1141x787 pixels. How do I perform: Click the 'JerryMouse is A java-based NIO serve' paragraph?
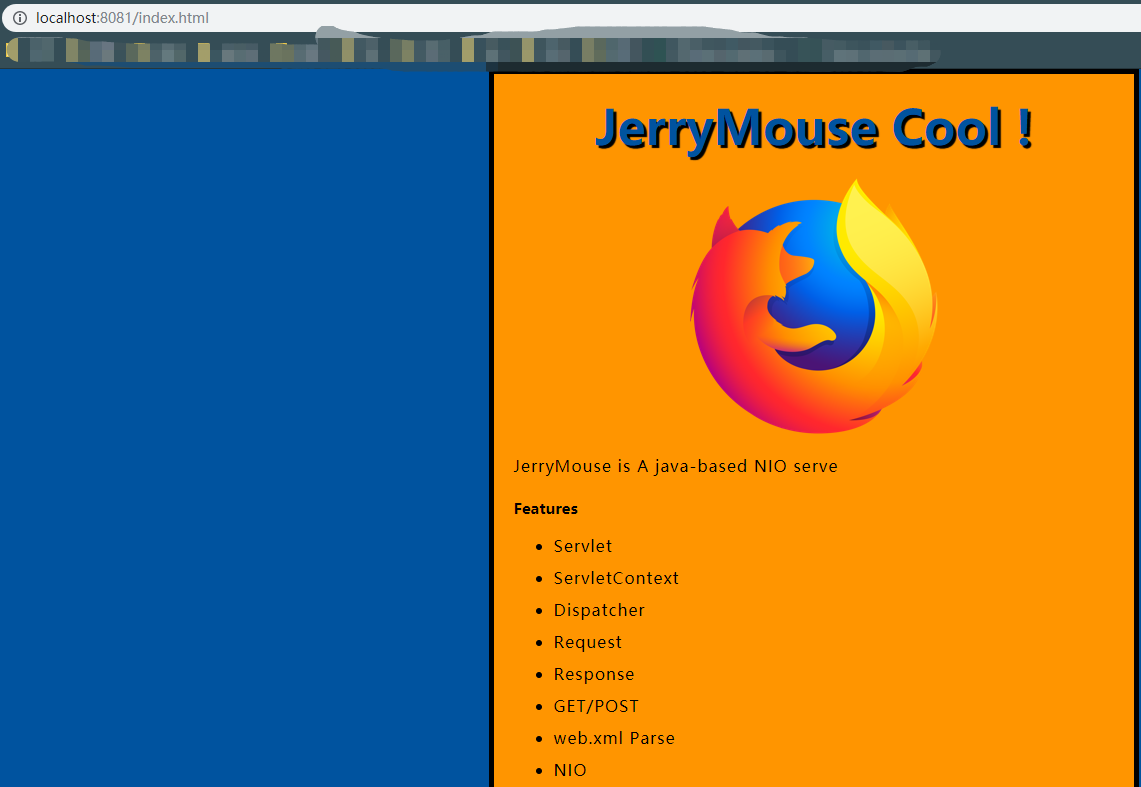point(675,466)
